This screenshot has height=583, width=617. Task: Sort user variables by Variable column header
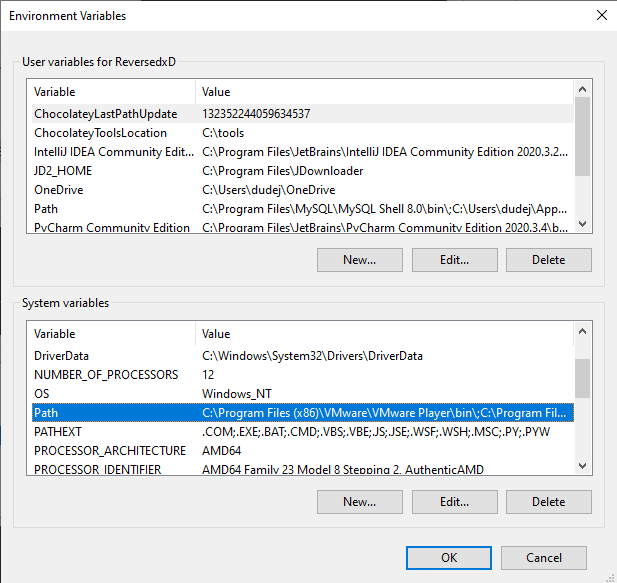113,92
